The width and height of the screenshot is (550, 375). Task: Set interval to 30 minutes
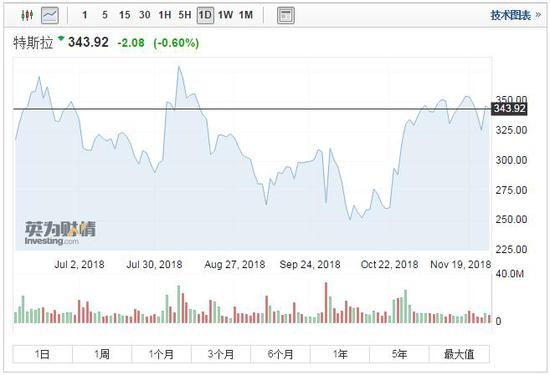coord(145,15)
